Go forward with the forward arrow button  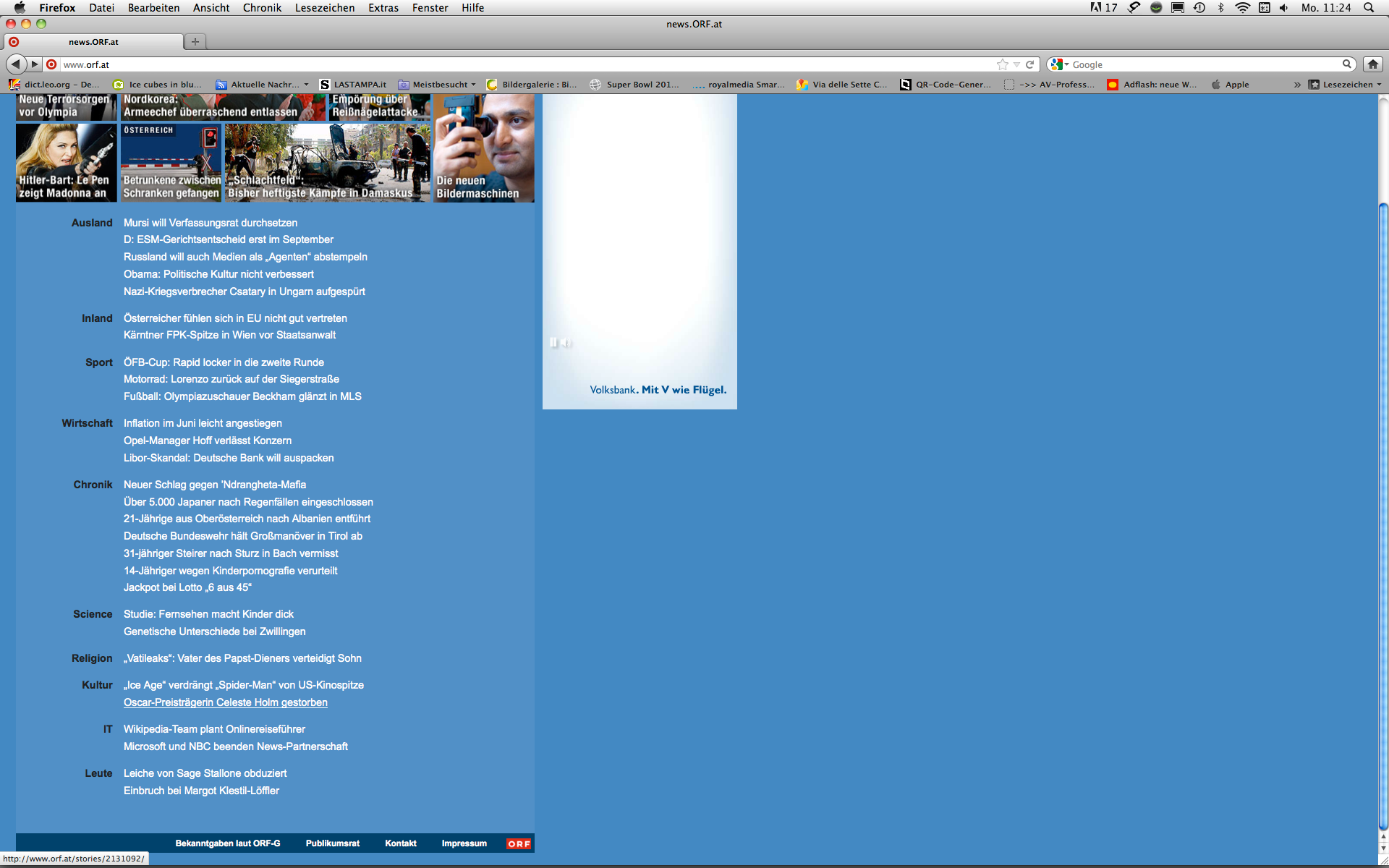click(x=34, y=64)
